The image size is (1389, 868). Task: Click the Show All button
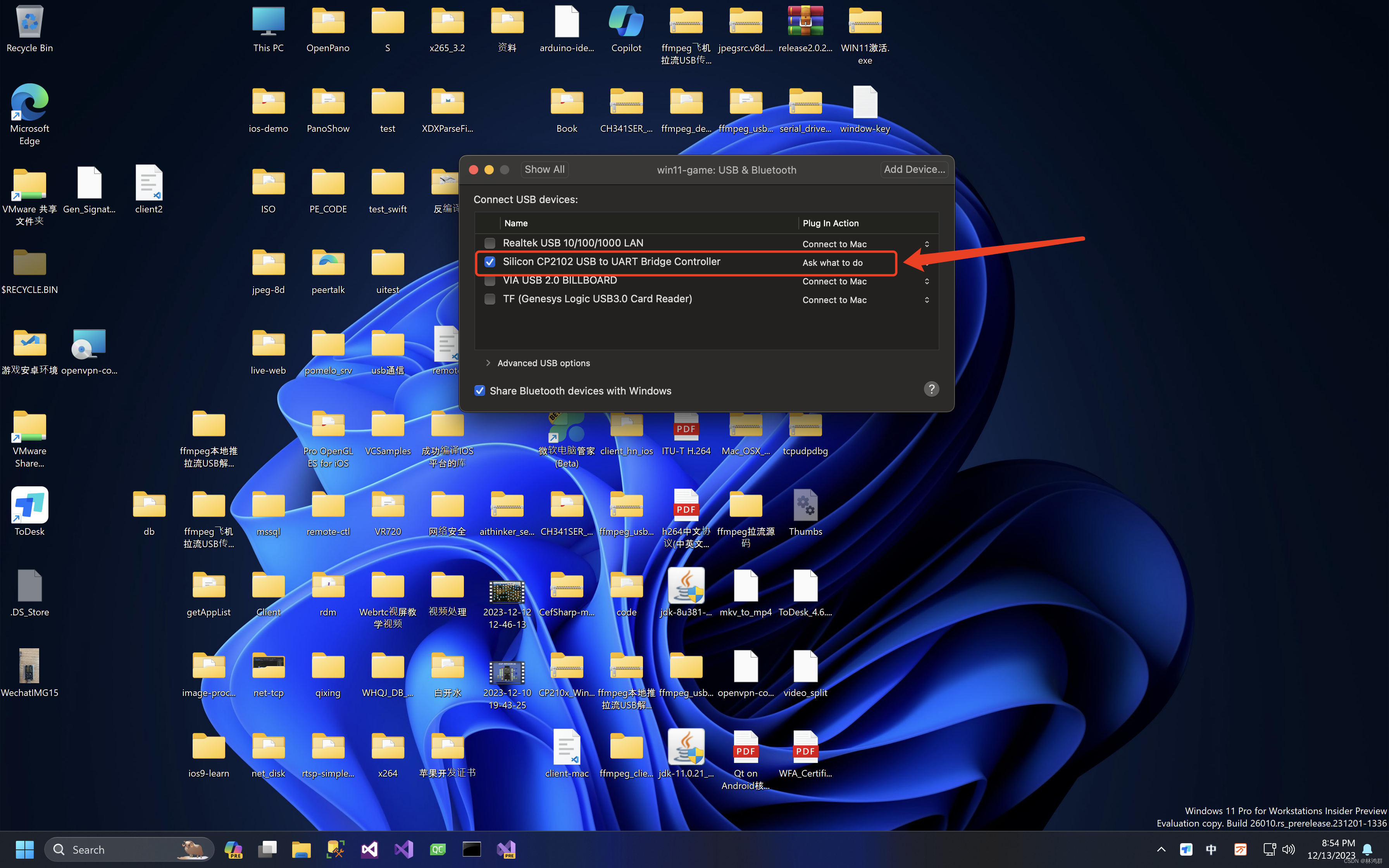(x=544, y=169)
